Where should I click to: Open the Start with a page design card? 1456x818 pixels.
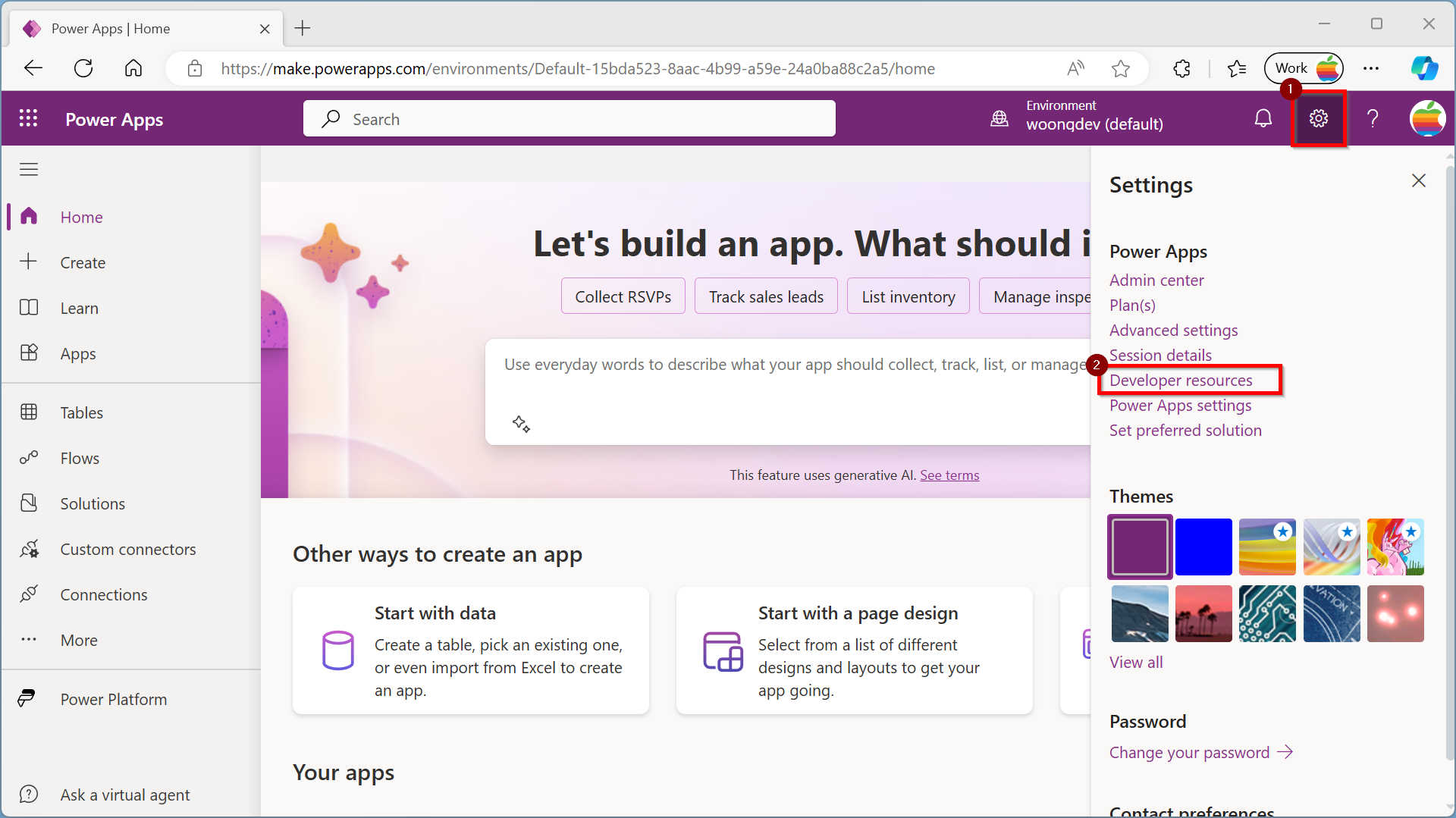[855, 650]
